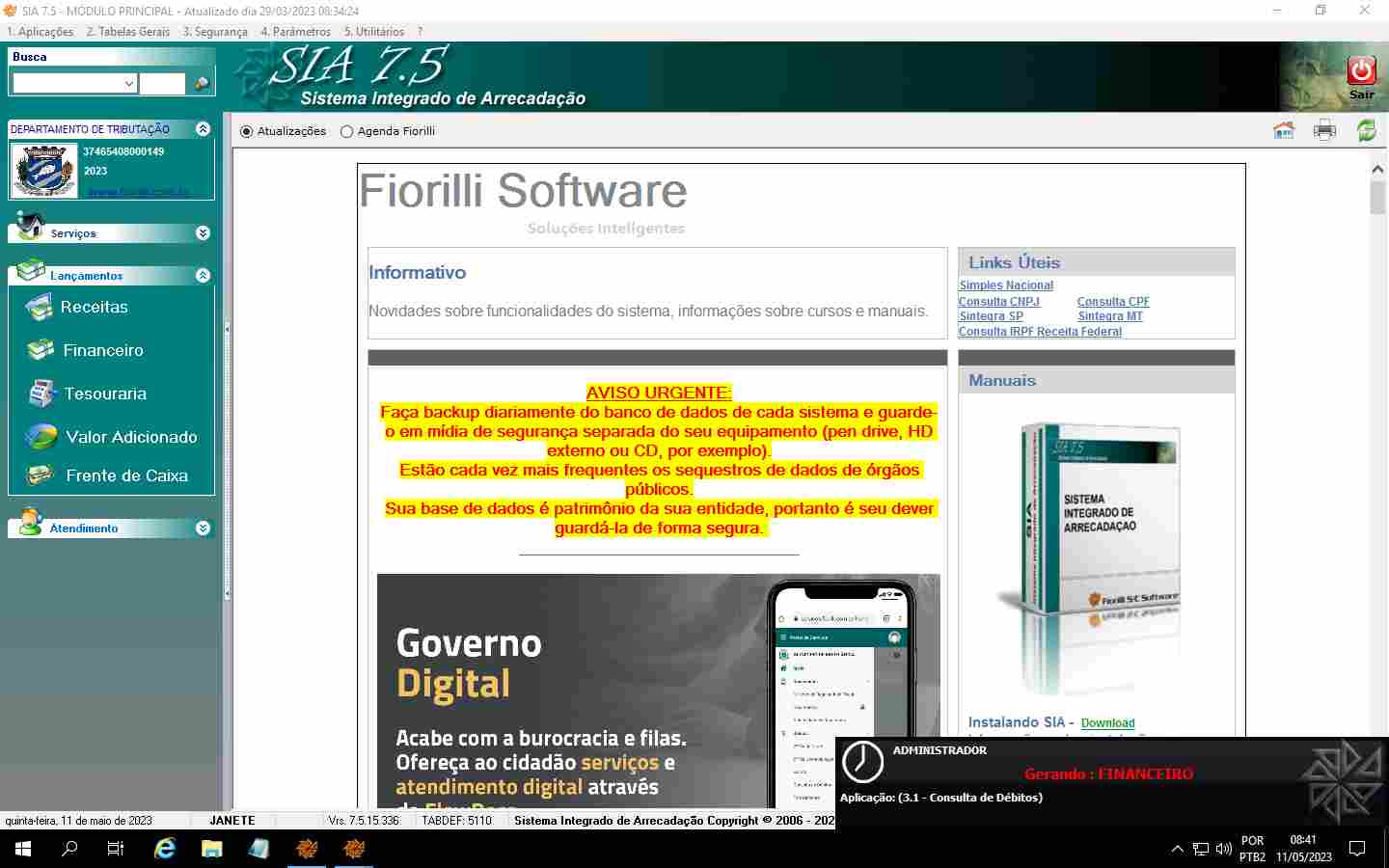Open the Busca dropdown list
Viewport: 1389px width, 868px height.
tap(129, 84)
